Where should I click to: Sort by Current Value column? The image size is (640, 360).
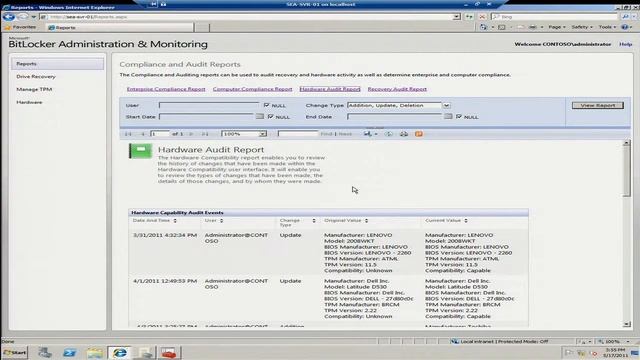pos(466,221)
